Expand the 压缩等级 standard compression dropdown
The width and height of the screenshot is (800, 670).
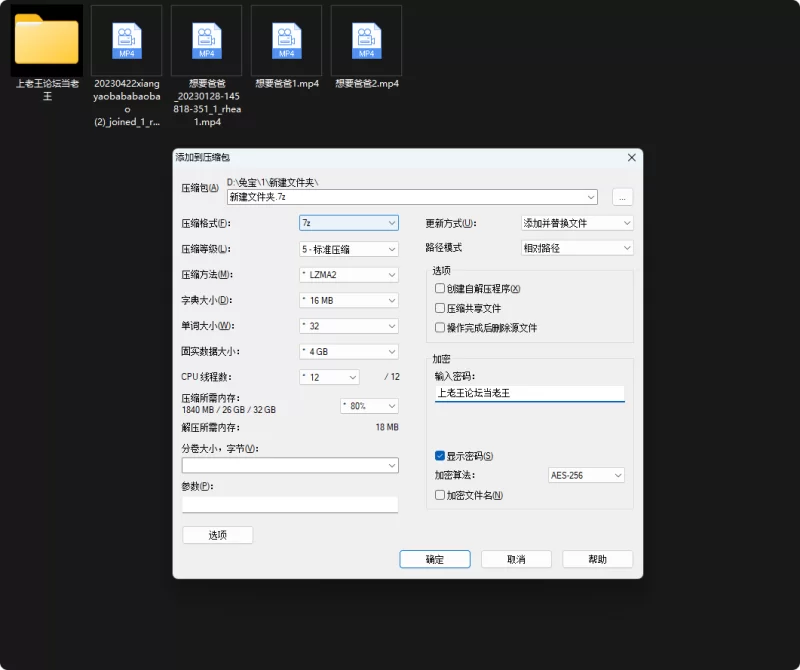(x=349, y=249)
